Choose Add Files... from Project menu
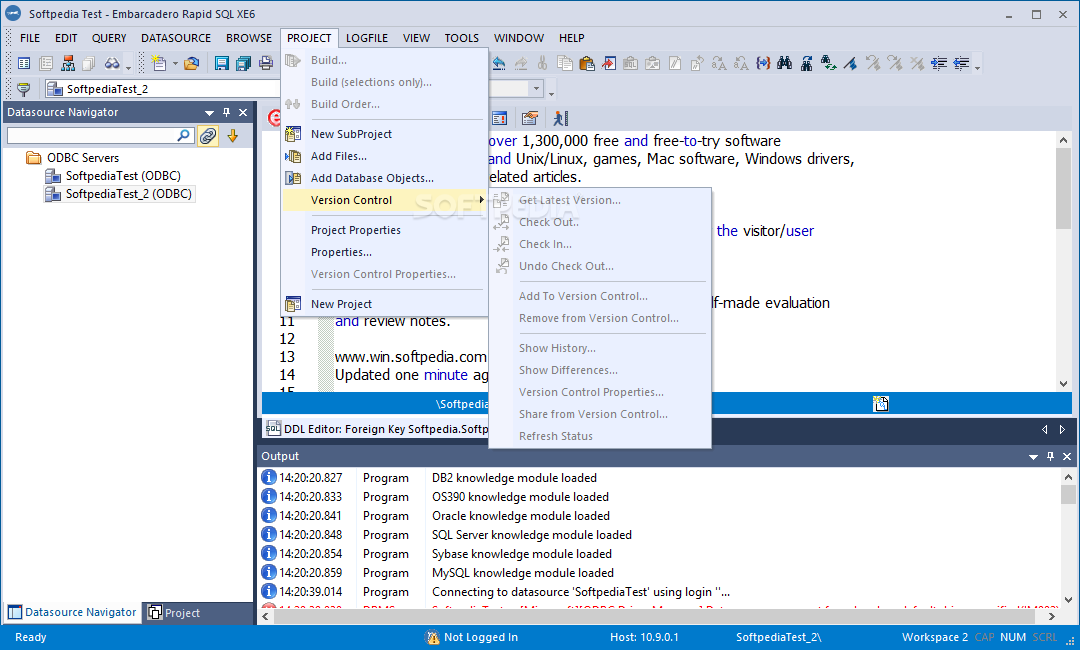 point(384,156)
